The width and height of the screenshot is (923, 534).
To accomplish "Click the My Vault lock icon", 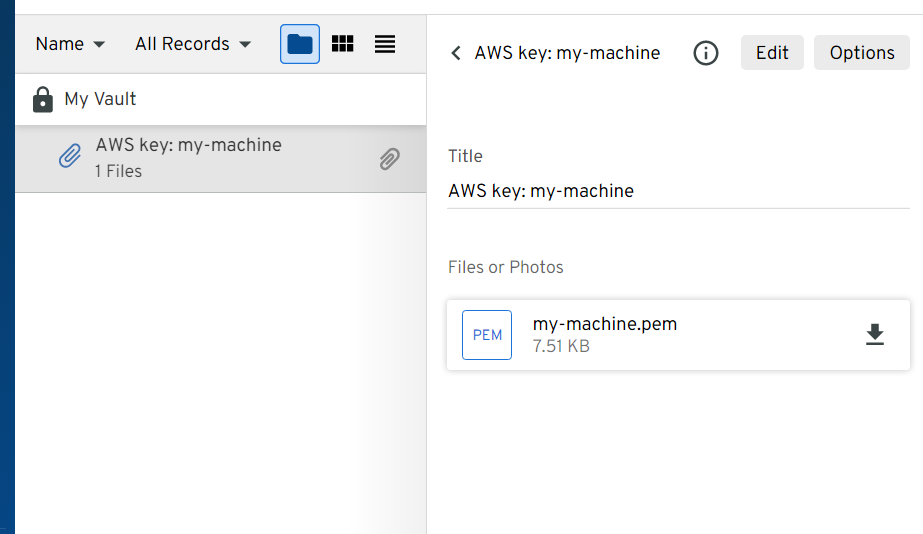I will 42,99.
